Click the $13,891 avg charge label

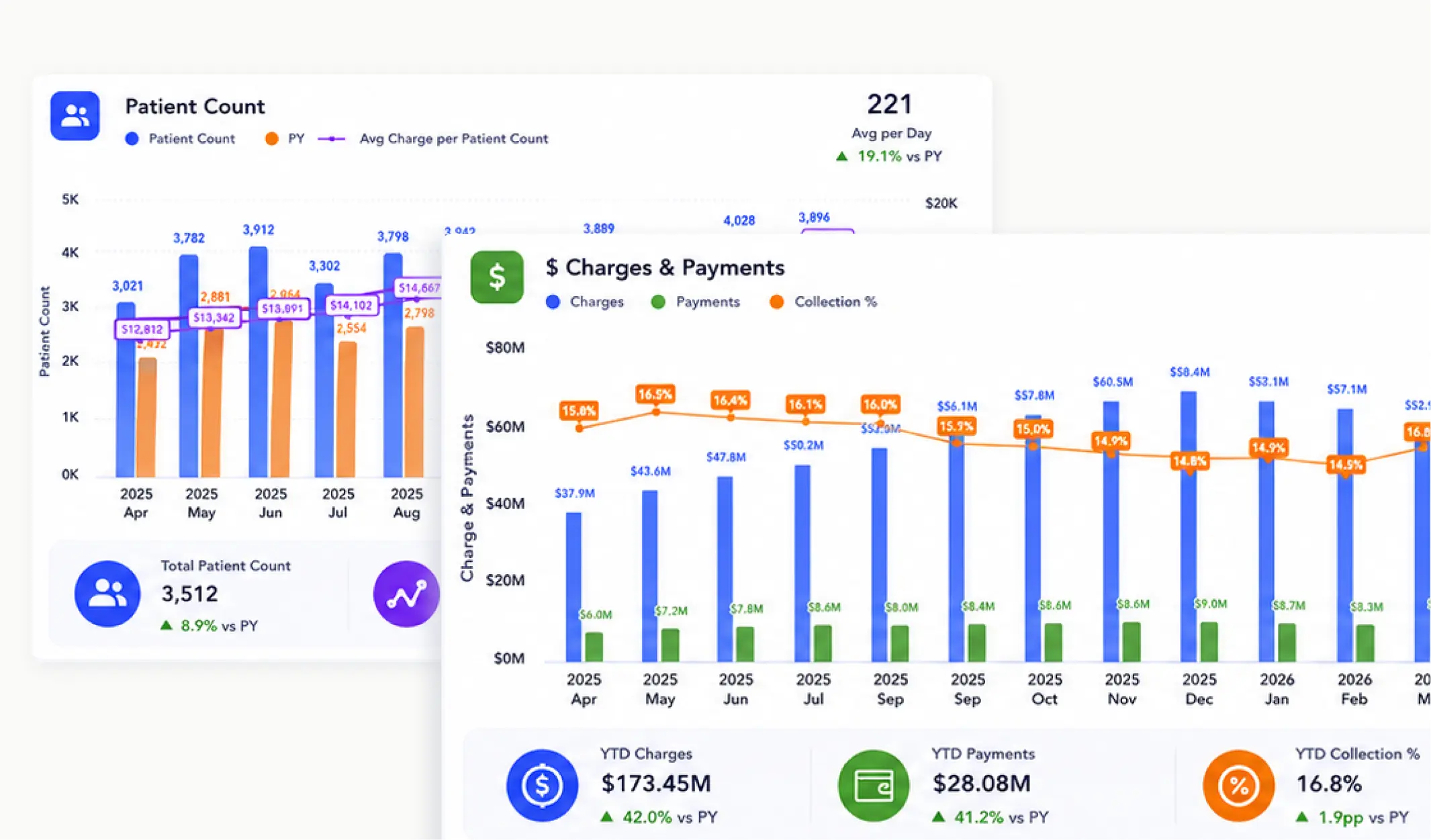[282, 308]
